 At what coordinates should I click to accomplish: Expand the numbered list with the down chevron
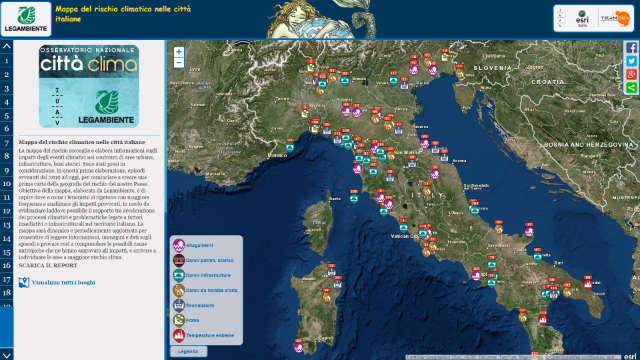click(7, 354)
